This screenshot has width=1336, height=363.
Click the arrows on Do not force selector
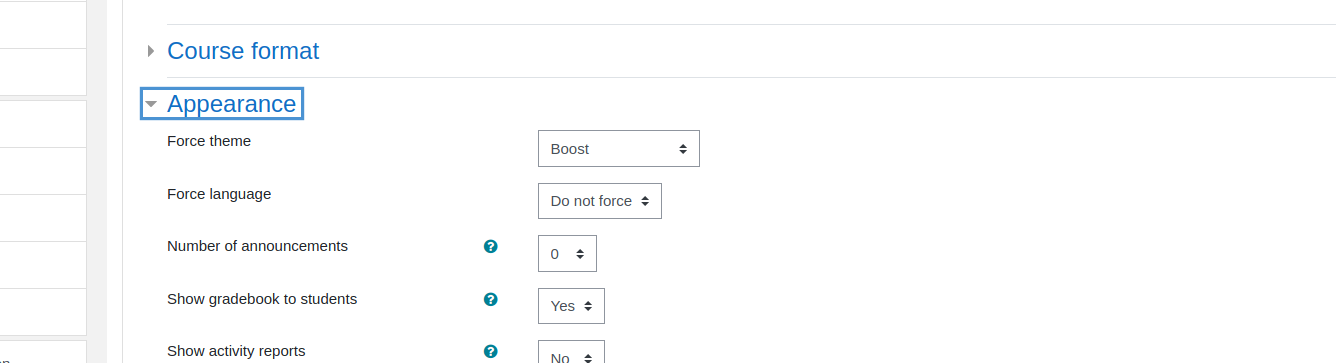click(x=645, y=201)
